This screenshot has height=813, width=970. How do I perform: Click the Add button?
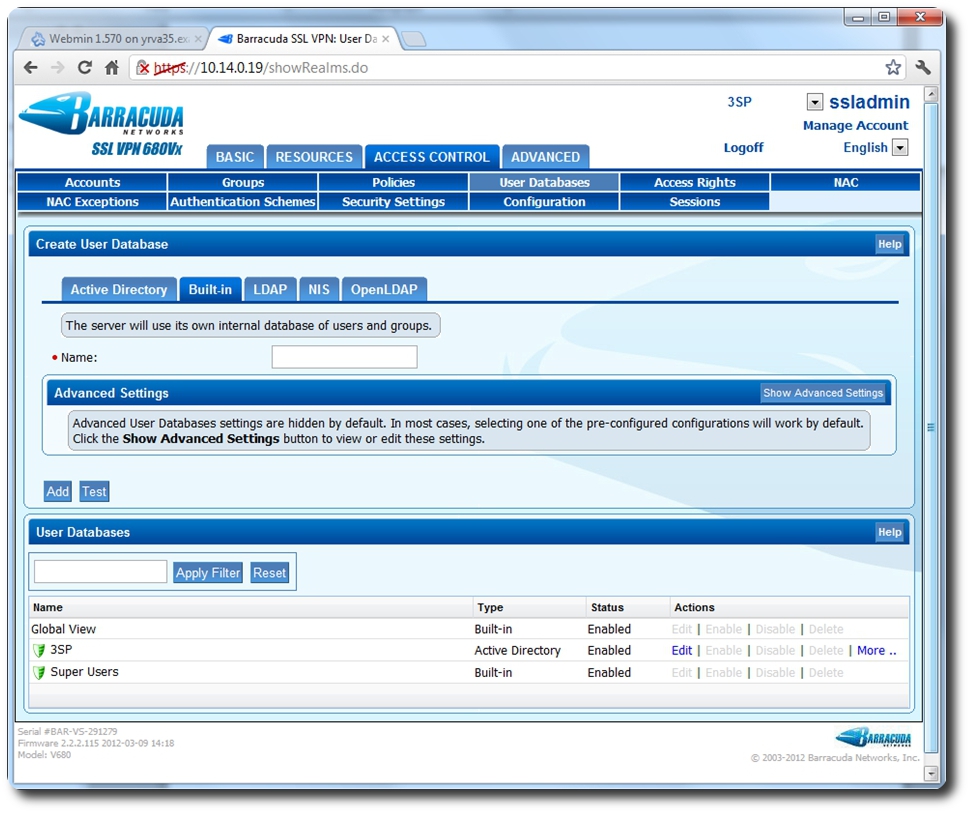pyautogui.click(x=58, y=491)
